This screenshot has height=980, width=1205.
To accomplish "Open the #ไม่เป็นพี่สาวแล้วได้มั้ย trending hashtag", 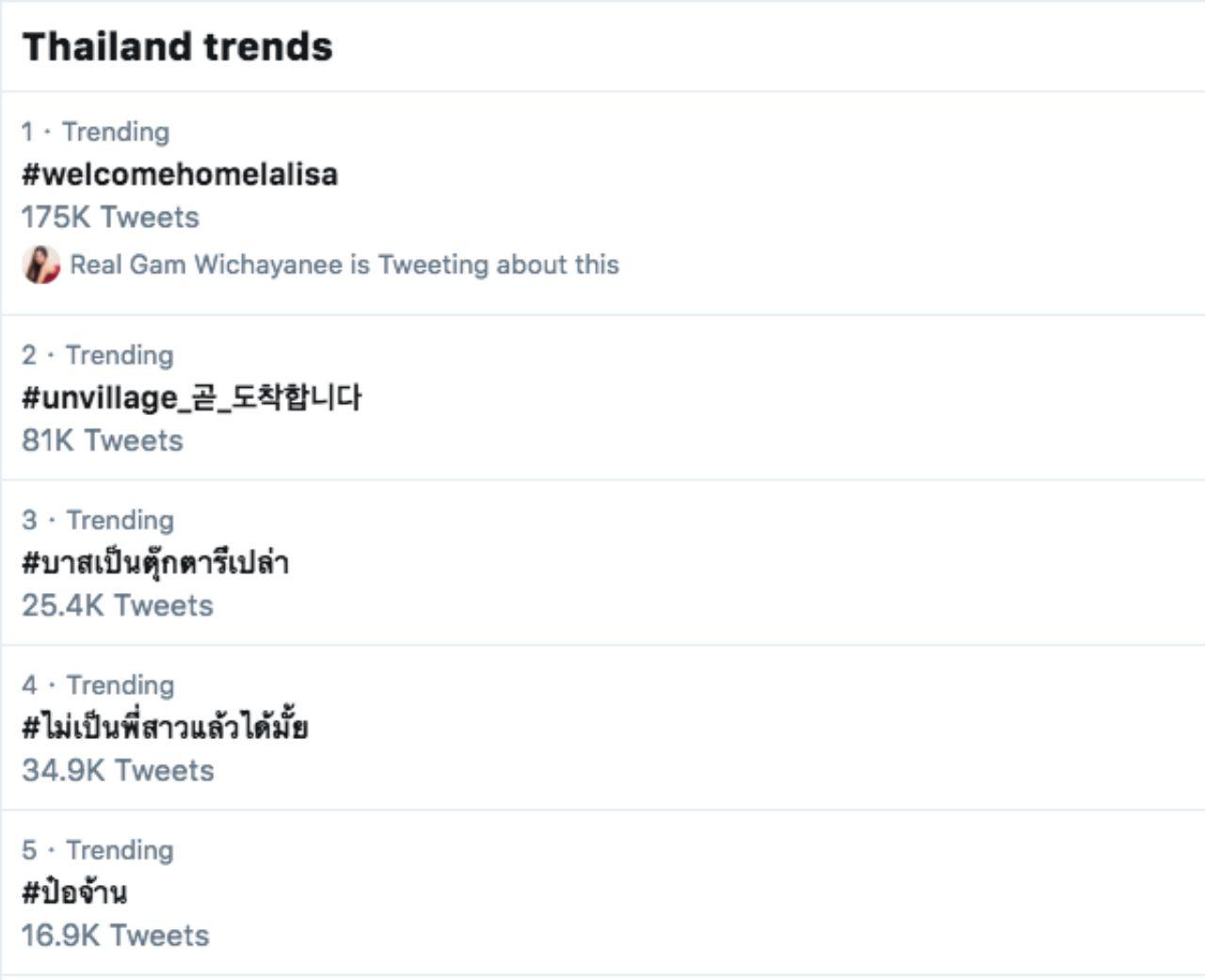I will [166, 728].
